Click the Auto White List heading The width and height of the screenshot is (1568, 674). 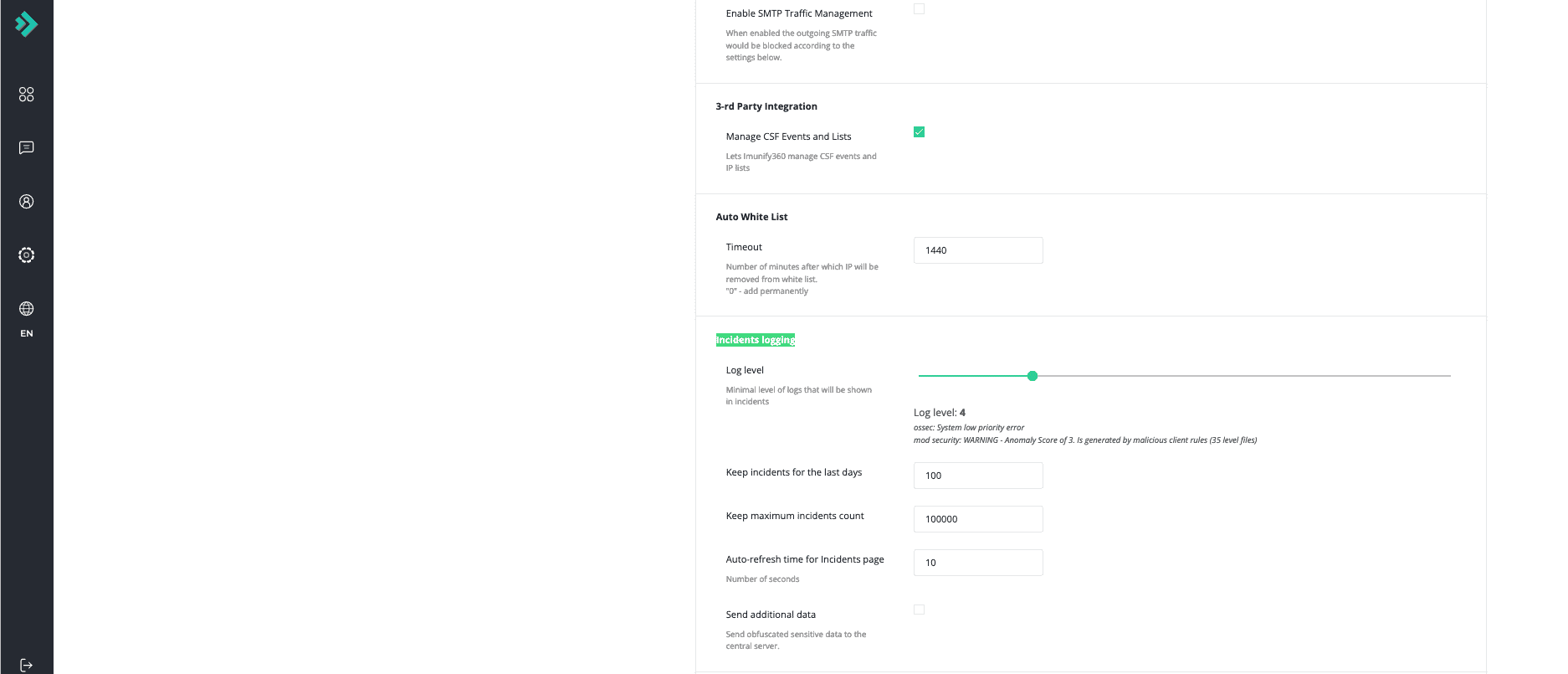point(751,217)
